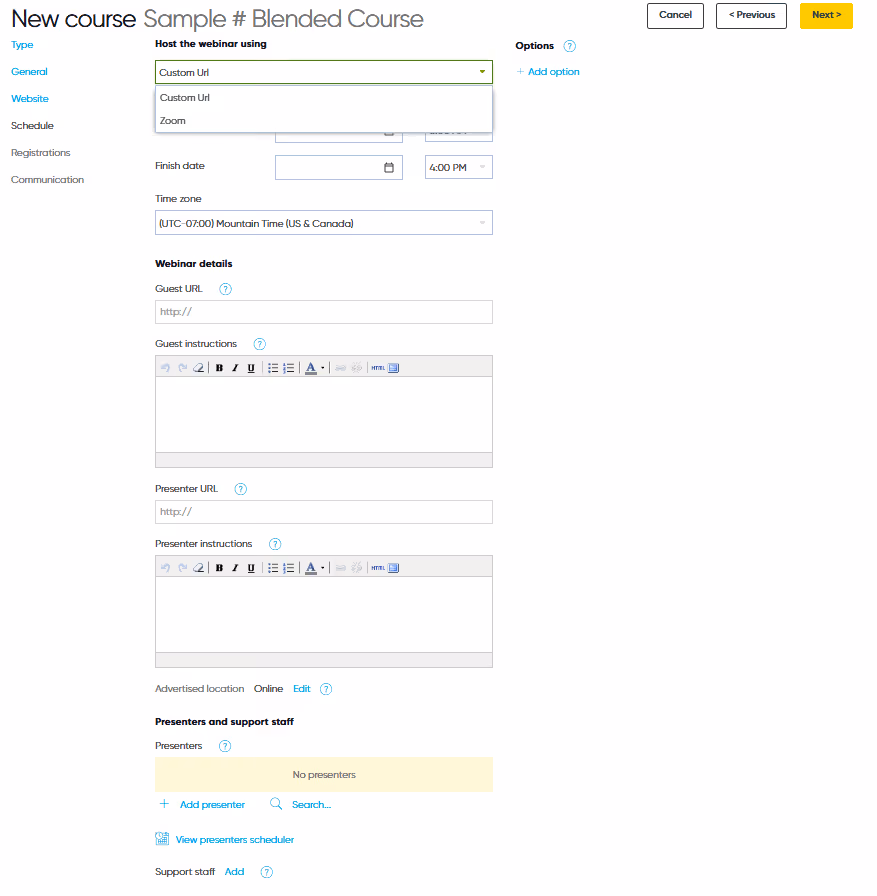Viewport: 877px width, 896px height.
Task: Undo the last edit in Guest instructions
Action: [167, 367]
